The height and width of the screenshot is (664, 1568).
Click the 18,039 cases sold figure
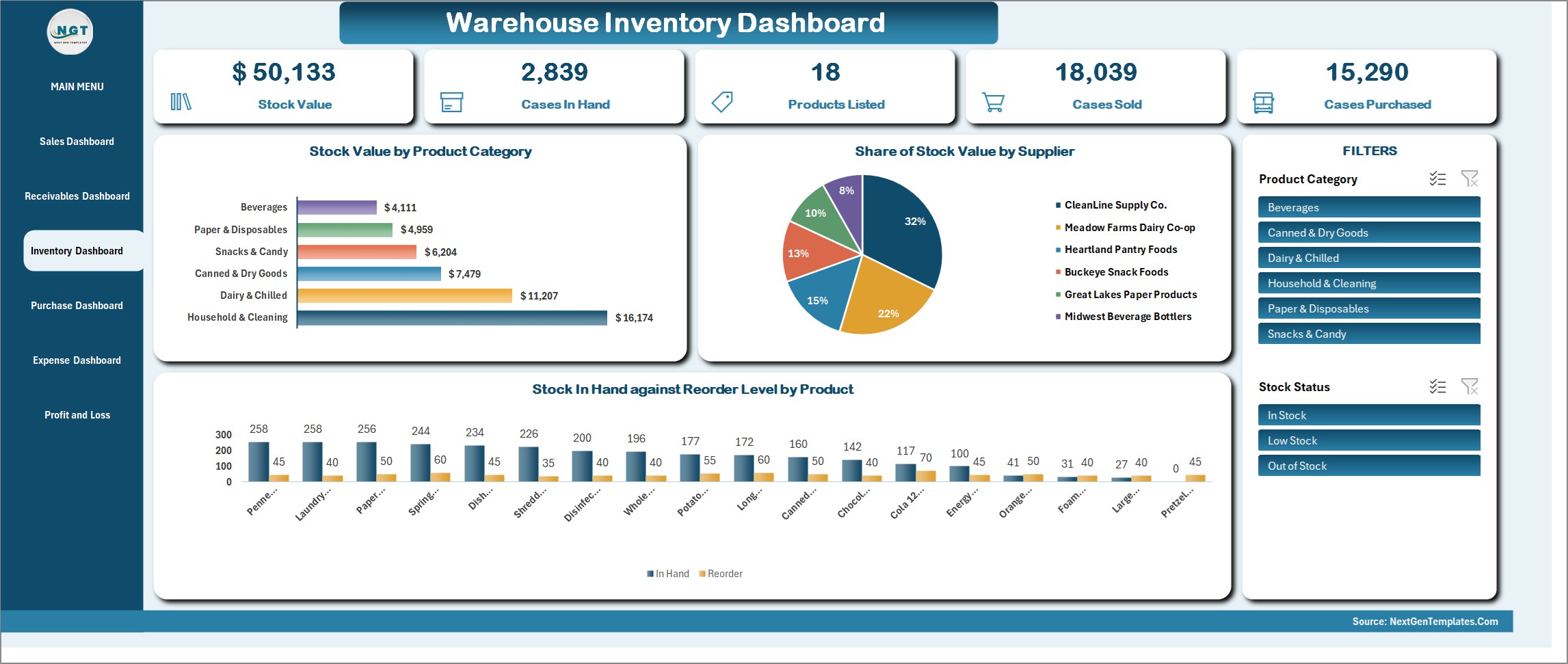pos(1096,72)
